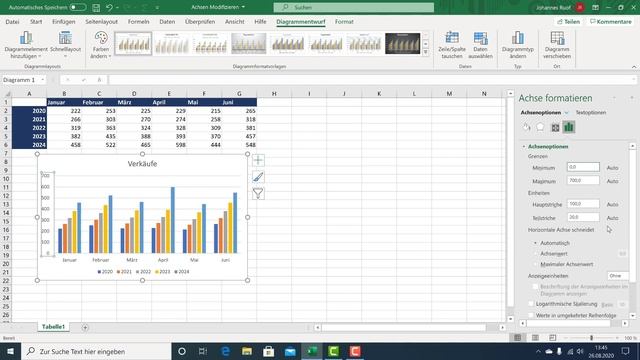This screenshot has height=360, width=640.
Task: Click the undo arrow
Action: (x=109, y=7)
